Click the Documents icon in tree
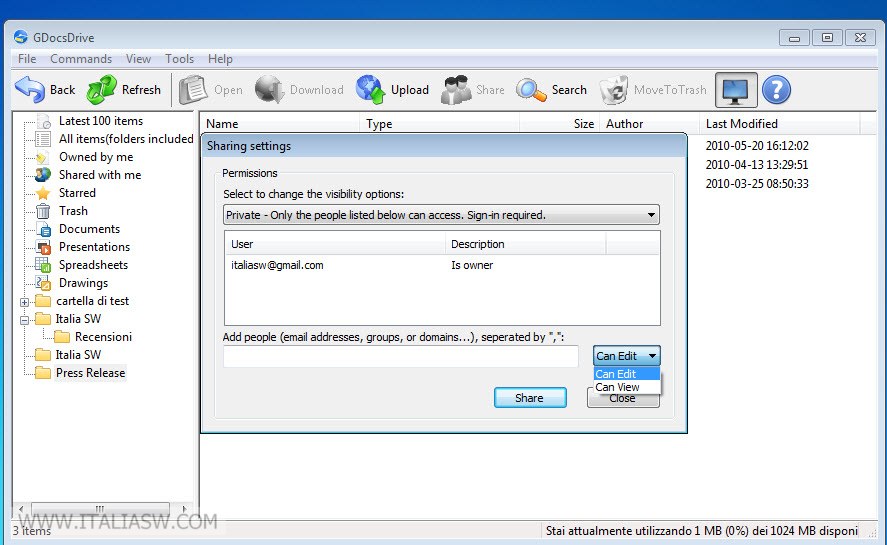The image size is (887, 545). click(x=44, y=229)
